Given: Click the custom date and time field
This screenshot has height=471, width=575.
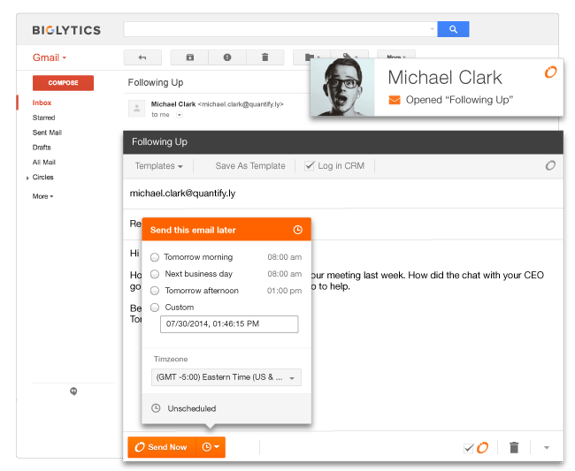Looking at the screenshot, I should point(229,324).
